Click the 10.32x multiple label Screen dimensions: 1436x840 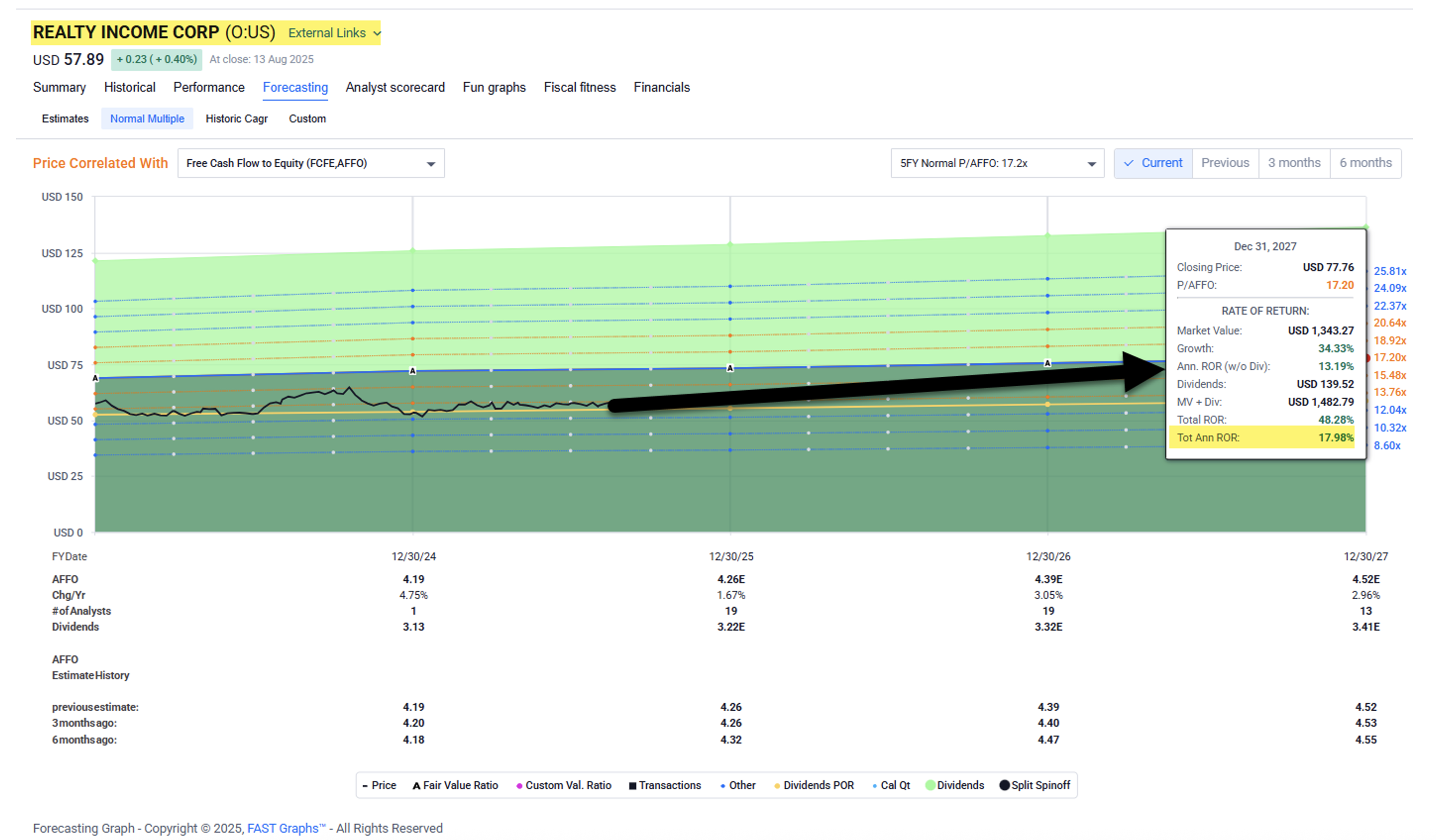pos(1390,427)
